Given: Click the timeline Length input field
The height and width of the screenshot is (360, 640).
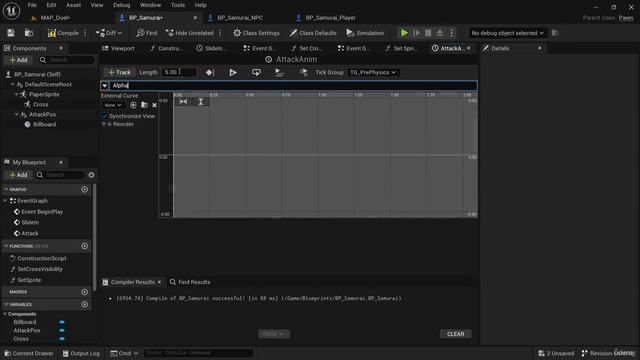Looking at the screenshot, I should [179, 72].
